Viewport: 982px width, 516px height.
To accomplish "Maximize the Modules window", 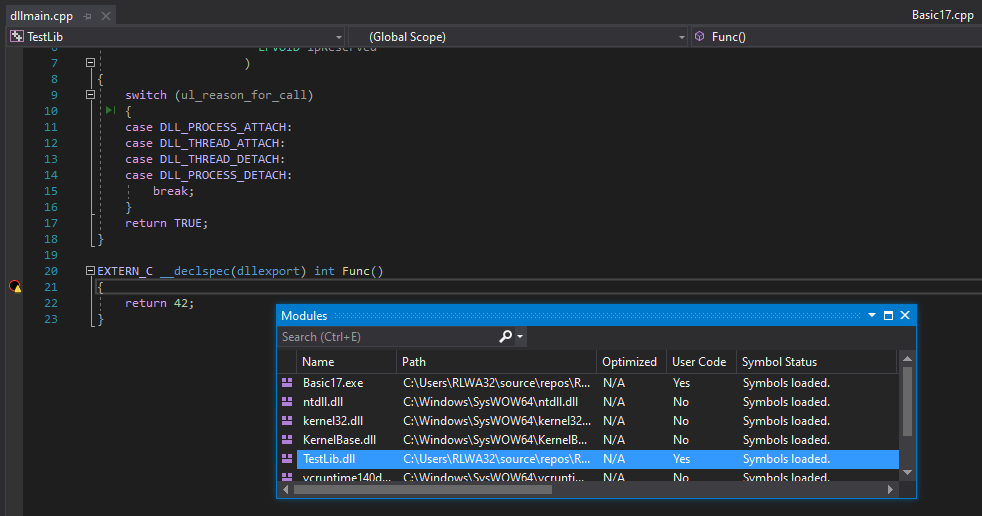I will (888, 315).
